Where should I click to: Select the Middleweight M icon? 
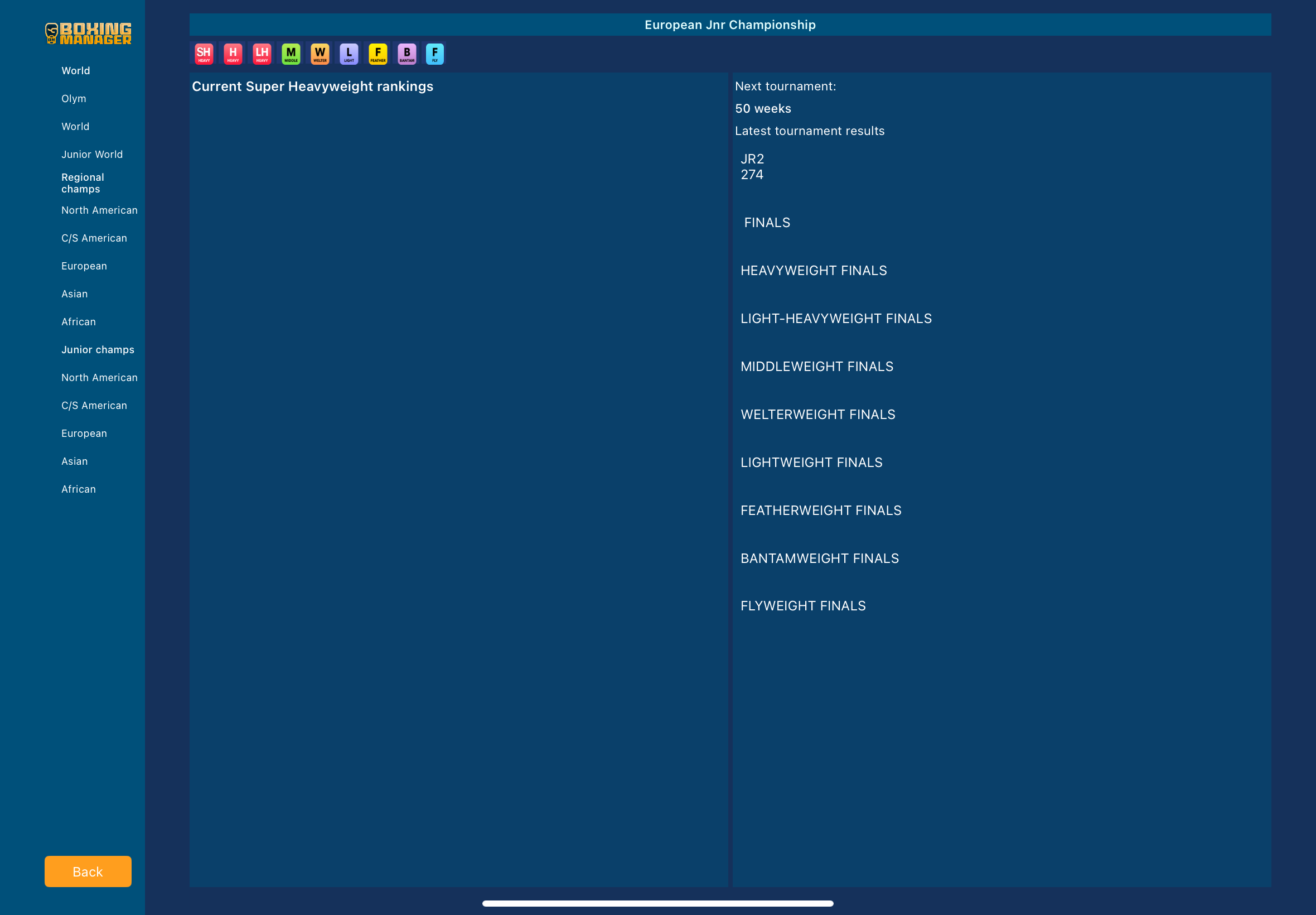[x=291, y=54]
